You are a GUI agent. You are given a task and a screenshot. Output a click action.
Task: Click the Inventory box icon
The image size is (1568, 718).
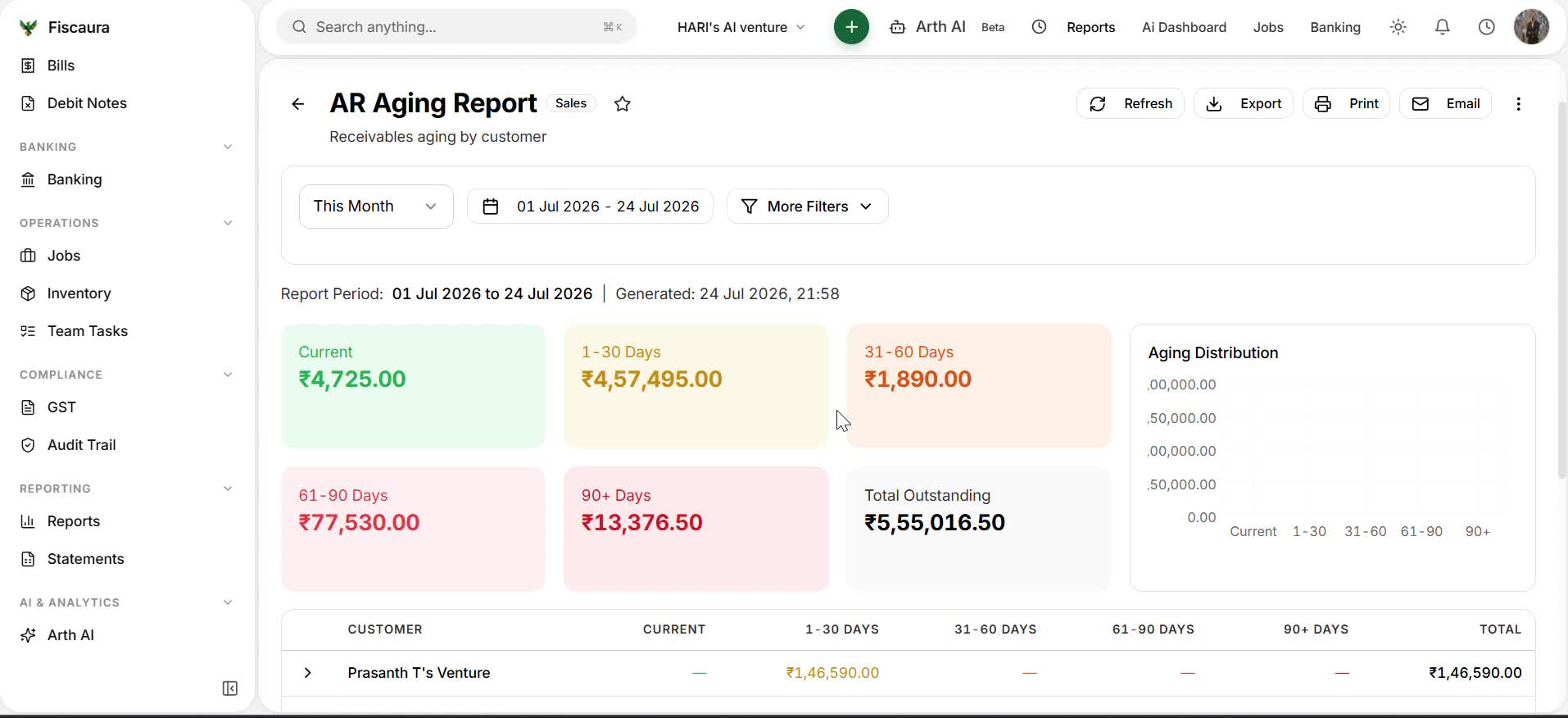pyautogui.click(x=28, y=293)
